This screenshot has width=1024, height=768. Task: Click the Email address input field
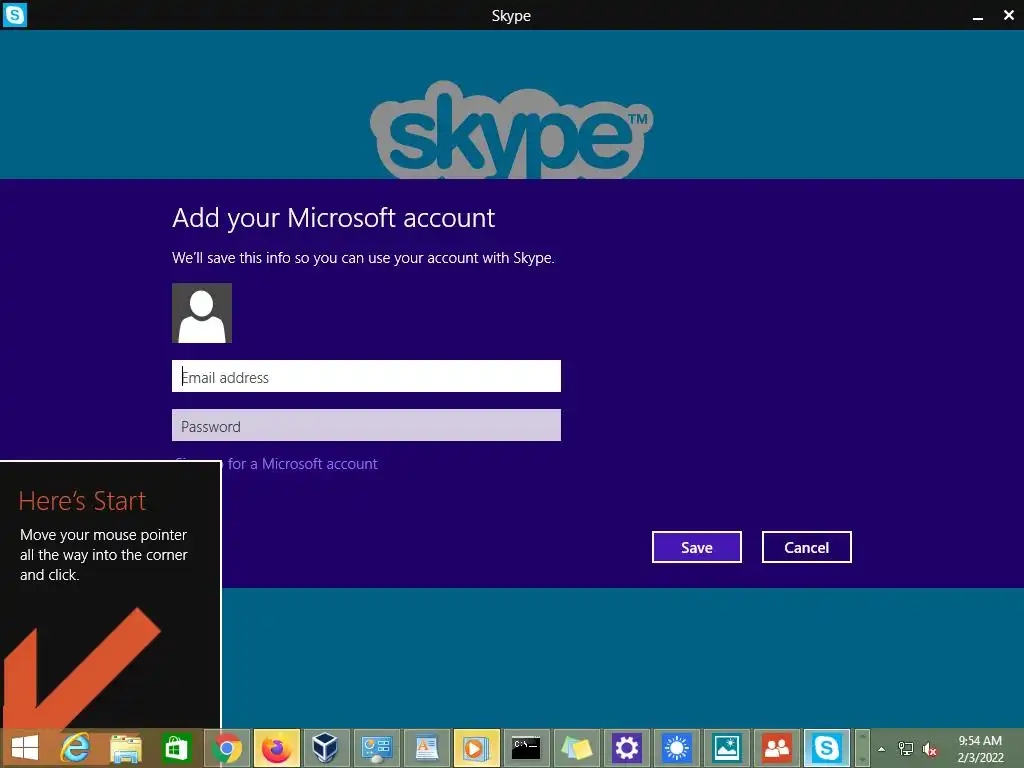tap(366, 376)
